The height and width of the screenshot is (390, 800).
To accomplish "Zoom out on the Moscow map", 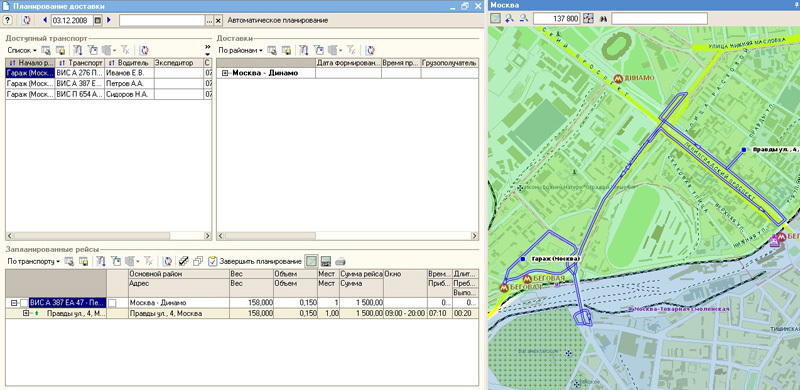I will [524, 18].
